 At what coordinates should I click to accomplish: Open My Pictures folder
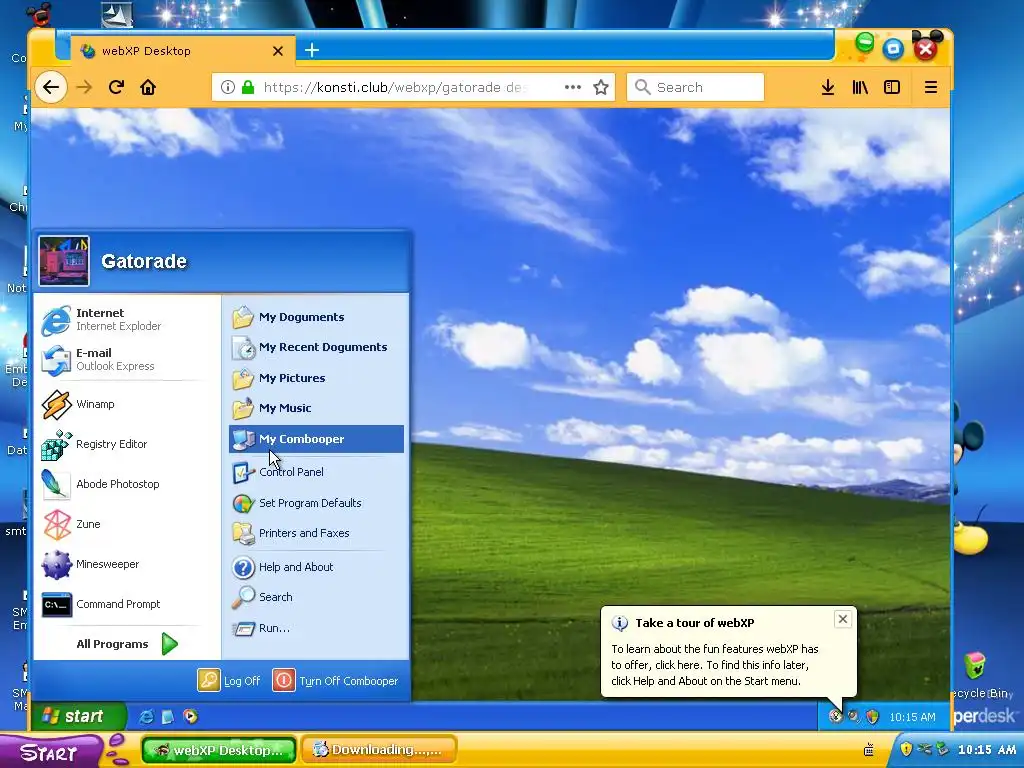(316, 378)
